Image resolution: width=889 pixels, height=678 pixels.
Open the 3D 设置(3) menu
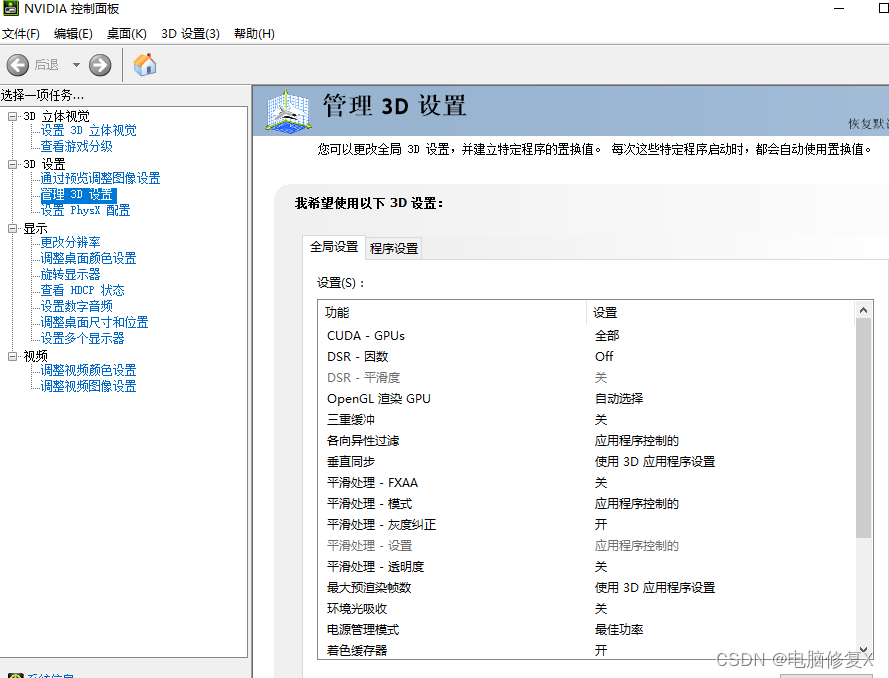pyautogui.click(x=190, y=33)
